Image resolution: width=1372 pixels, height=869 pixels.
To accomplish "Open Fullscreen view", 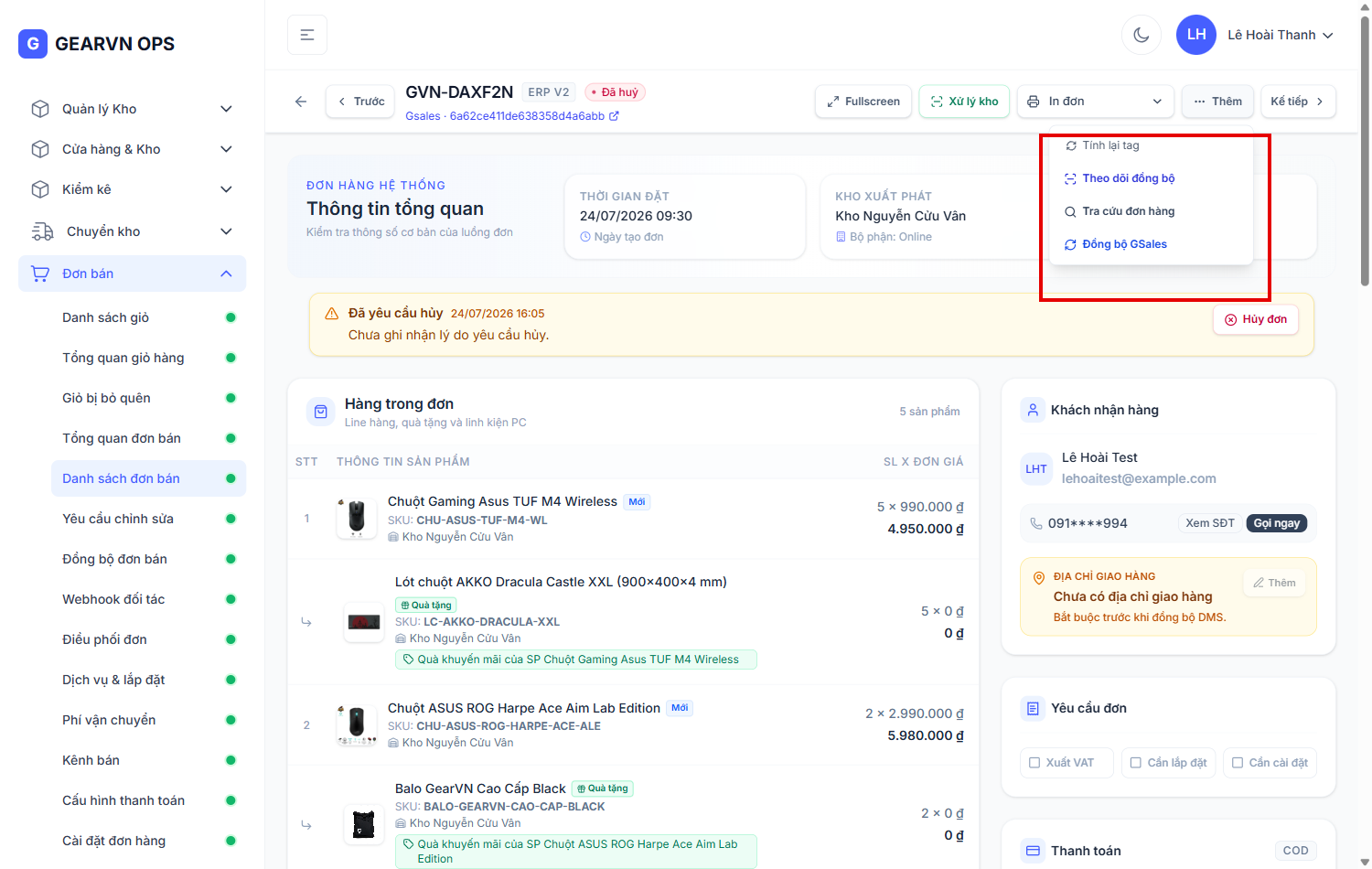I will 863,102.
